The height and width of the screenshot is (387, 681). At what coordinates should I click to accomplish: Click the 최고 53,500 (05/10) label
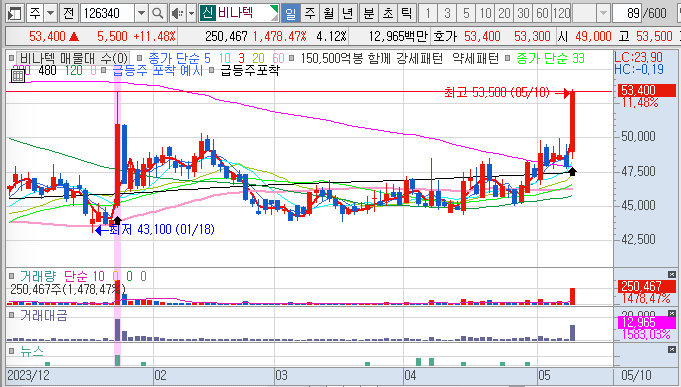click(497, 92)
